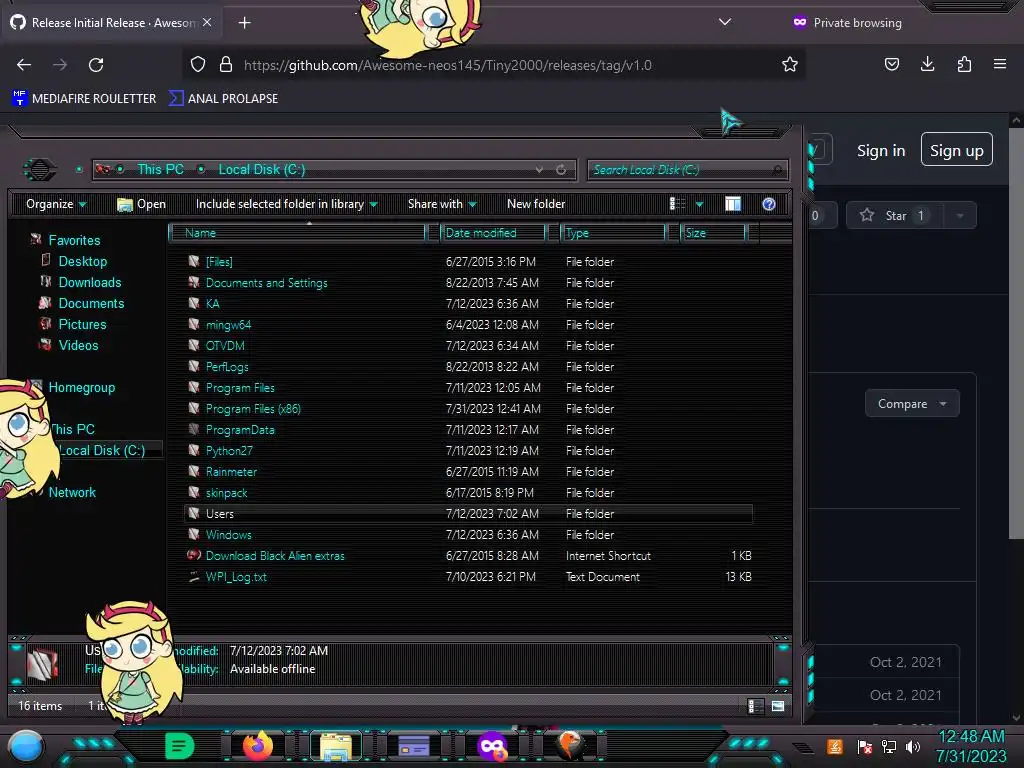Expand the Star list dropdown arrow
1024x768 pixels.
point(959,216)
